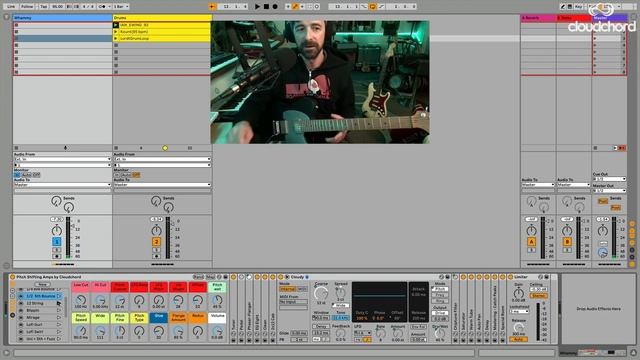Click the Master track pan knob
This screenshot has height=360, width=640.
[x=603, y=230]
